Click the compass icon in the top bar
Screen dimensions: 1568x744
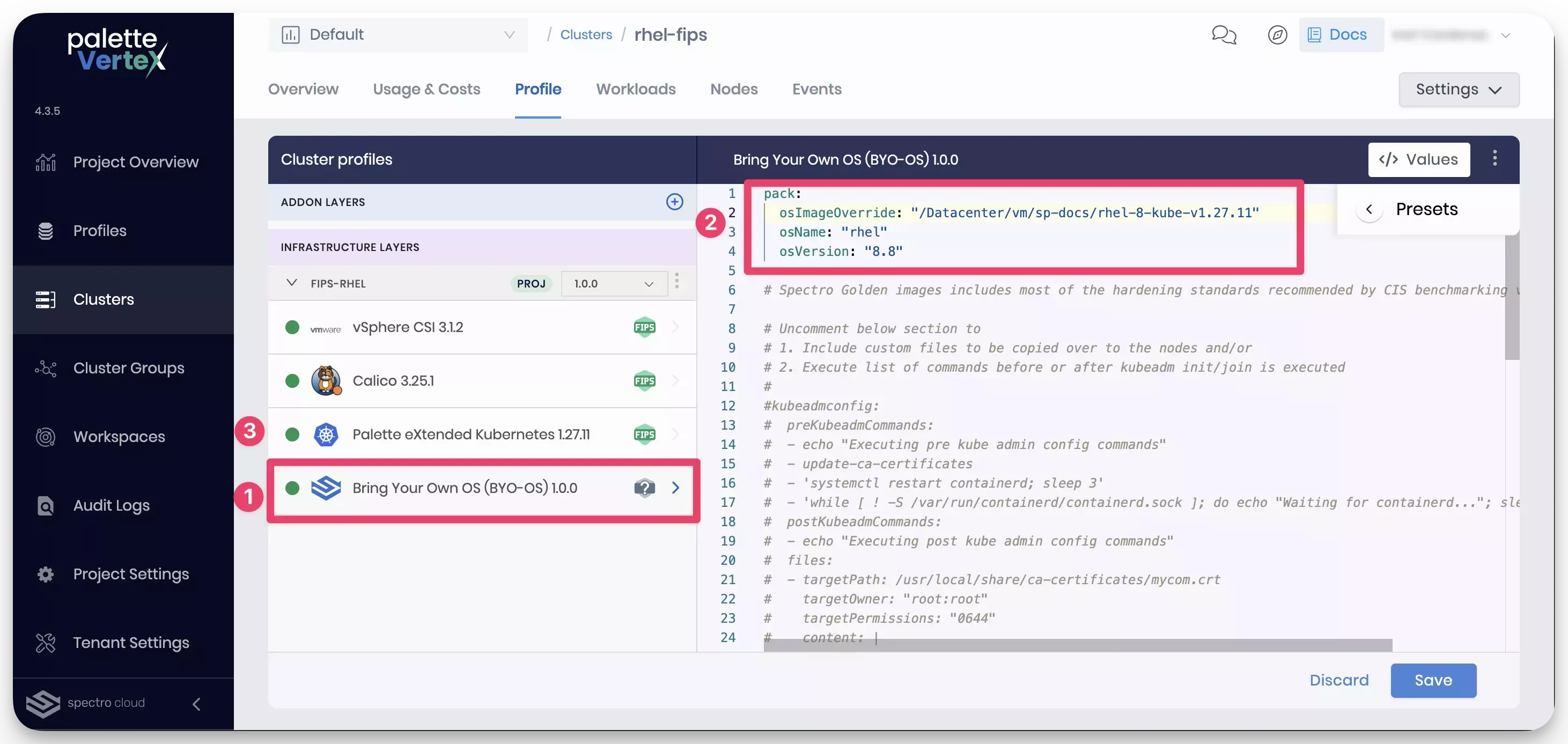coord(1277,35)
